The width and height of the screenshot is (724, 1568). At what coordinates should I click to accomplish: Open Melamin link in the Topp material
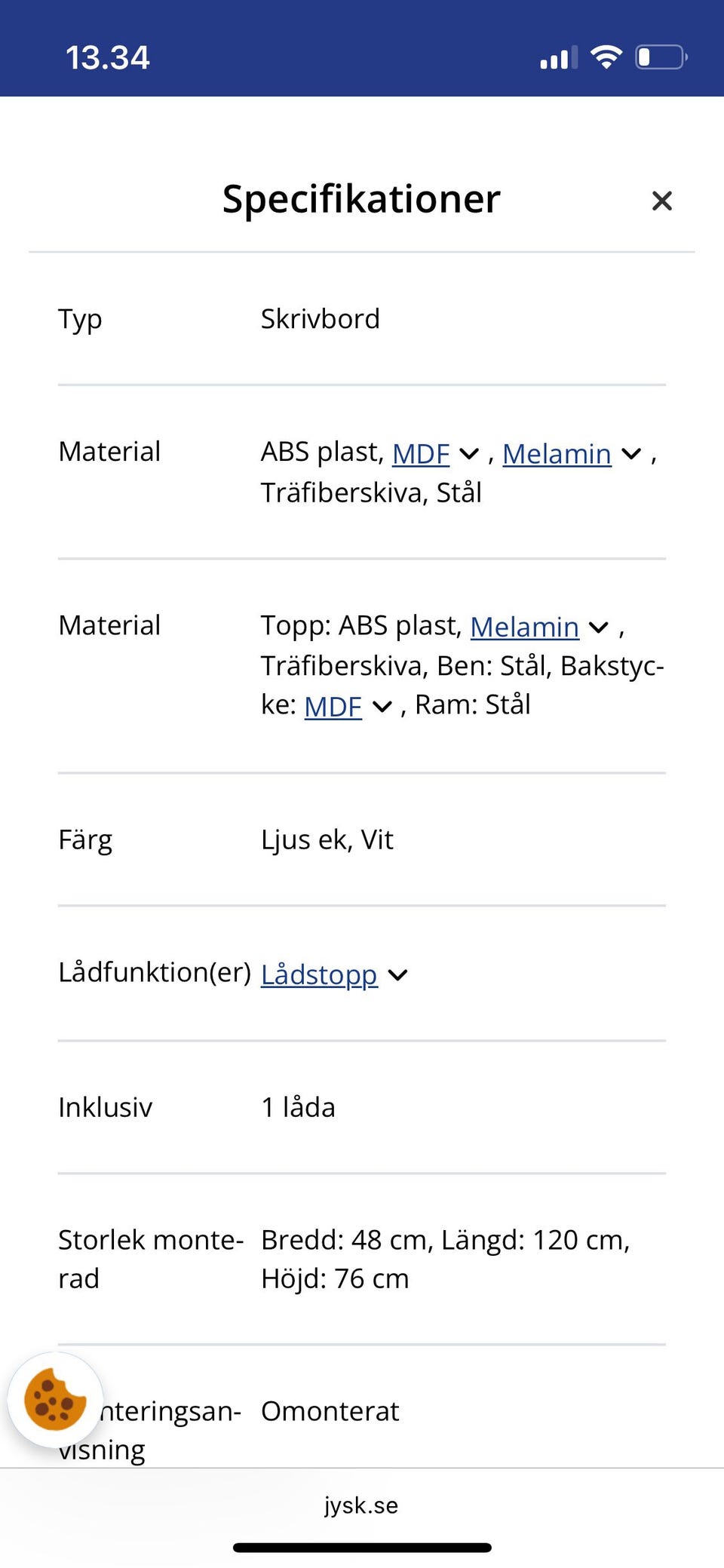pyautogui.click(x=524, y=627)
